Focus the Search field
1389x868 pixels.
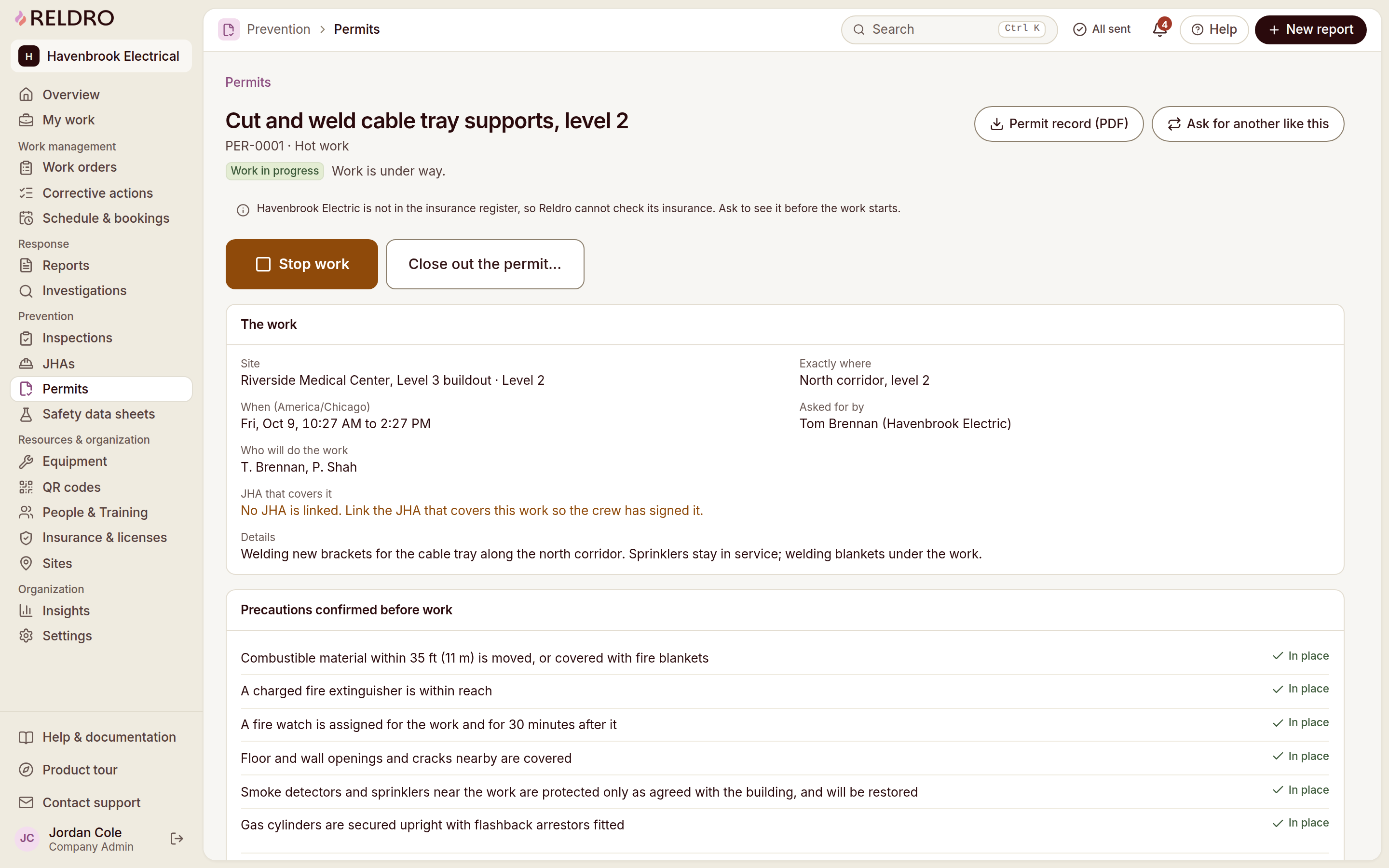[x=949, y=29]
